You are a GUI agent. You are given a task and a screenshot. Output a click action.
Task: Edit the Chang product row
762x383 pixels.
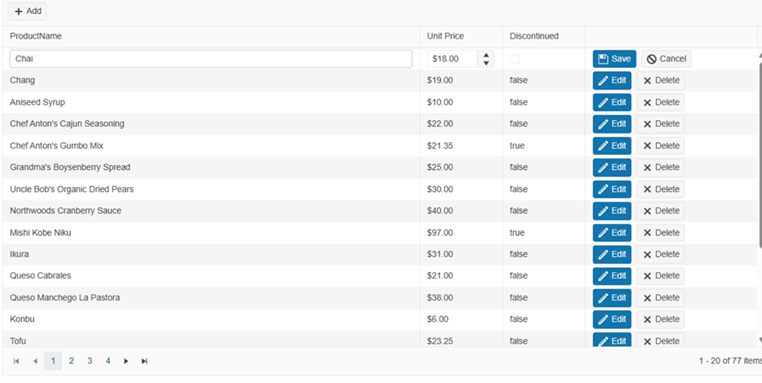(x=612, y=80)
